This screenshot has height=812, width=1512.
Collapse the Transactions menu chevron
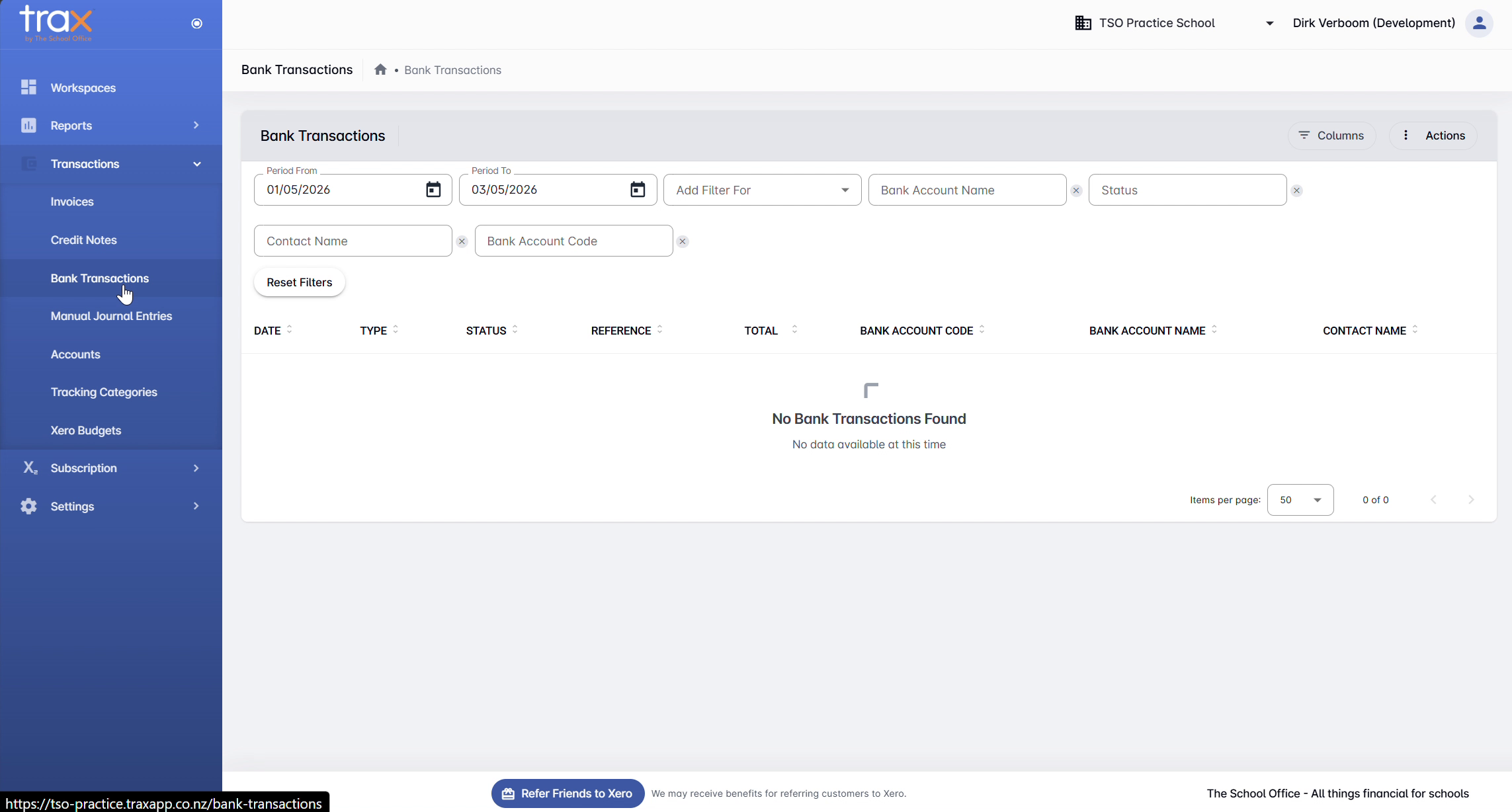196,164
